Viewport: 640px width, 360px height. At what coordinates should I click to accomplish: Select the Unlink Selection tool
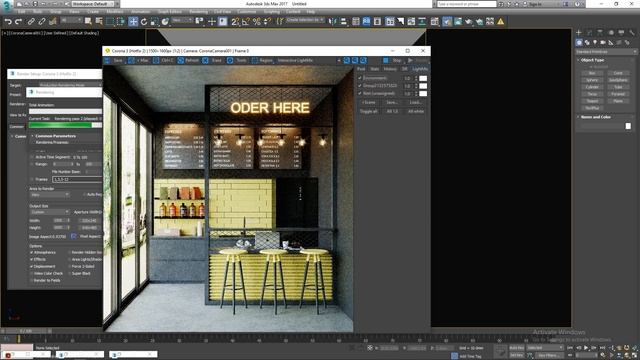[x=42, y=21]
